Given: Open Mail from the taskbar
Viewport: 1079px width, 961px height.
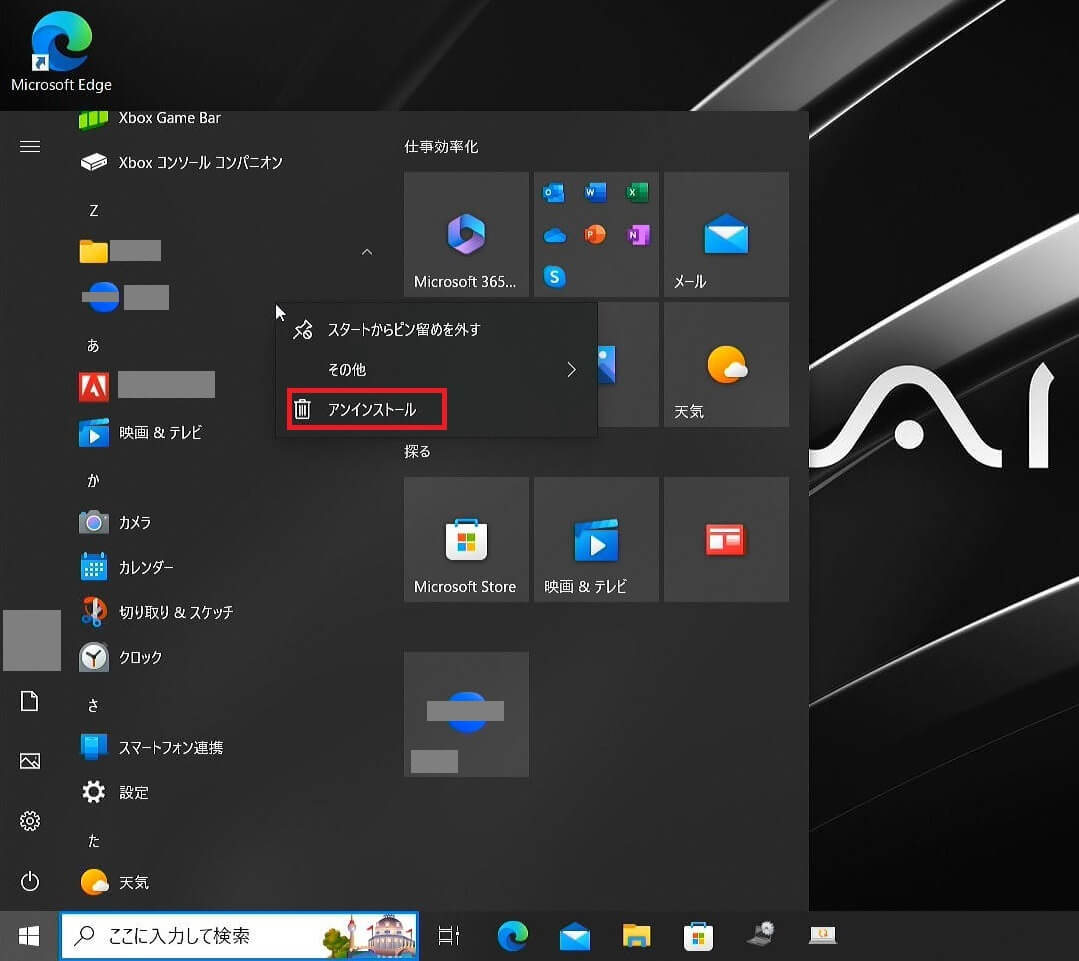Looking at the screenshot, I should [x=575, y=936].
